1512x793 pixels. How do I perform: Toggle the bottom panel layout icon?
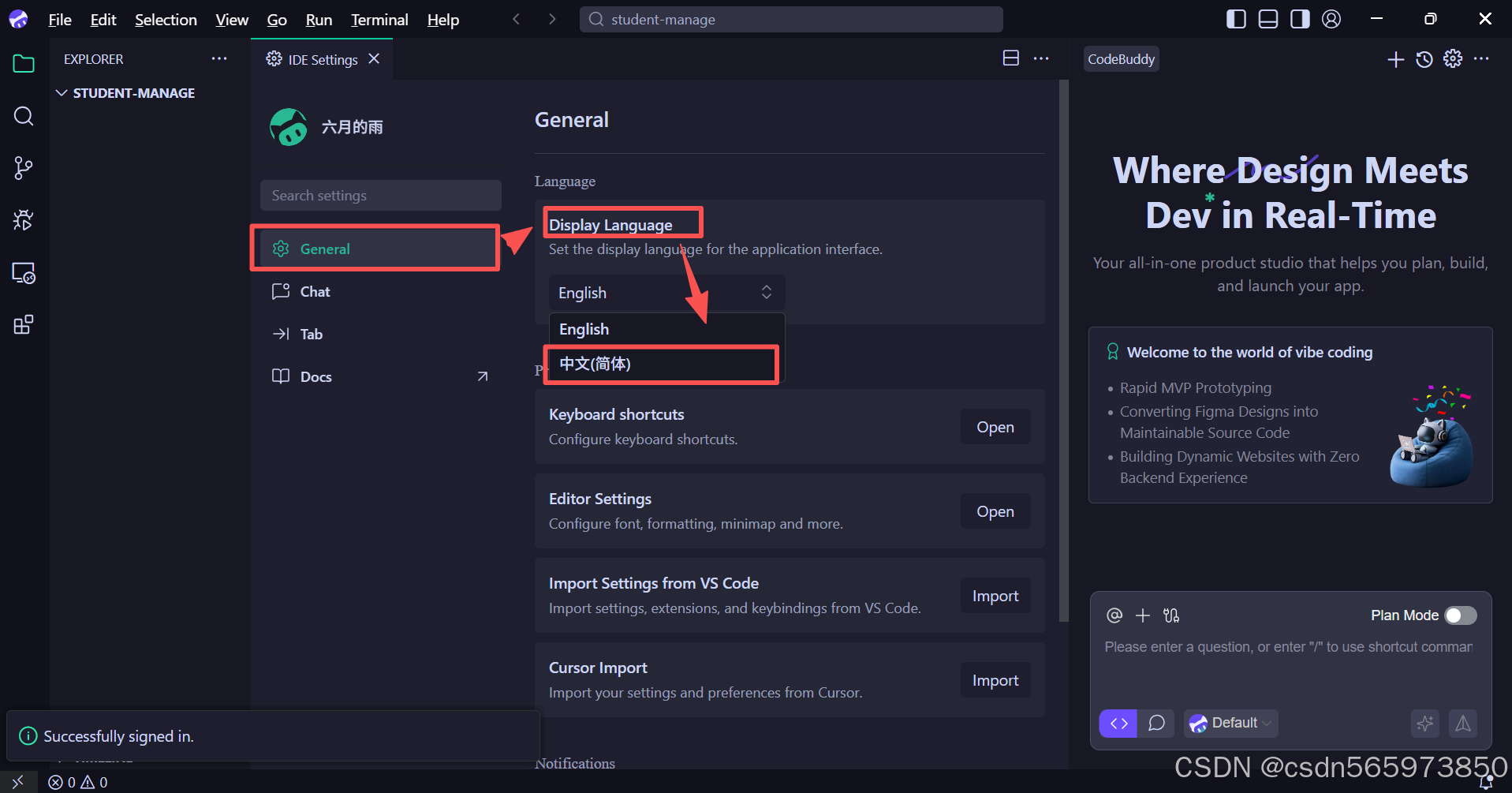pos(1268,19)
